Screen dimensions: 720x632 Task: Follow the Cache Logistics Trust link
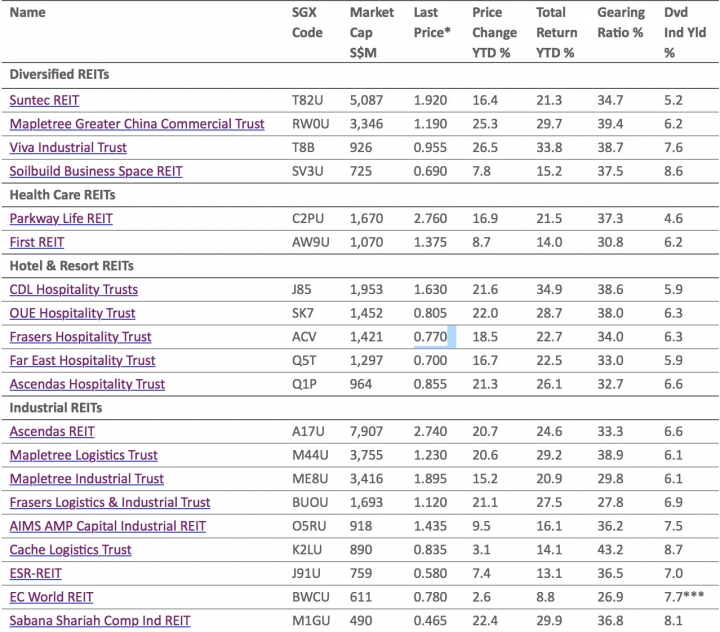pyautogui.click(x=70, y=550)
